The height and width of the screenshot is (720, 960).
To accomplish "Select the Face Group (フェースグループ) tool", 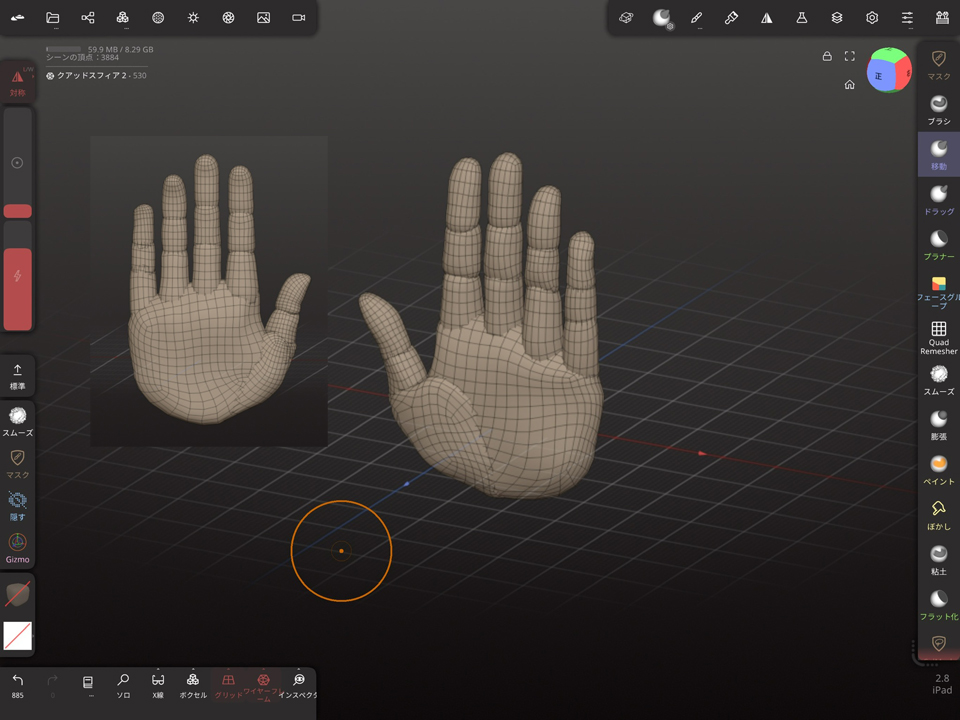I will [938, 290].
